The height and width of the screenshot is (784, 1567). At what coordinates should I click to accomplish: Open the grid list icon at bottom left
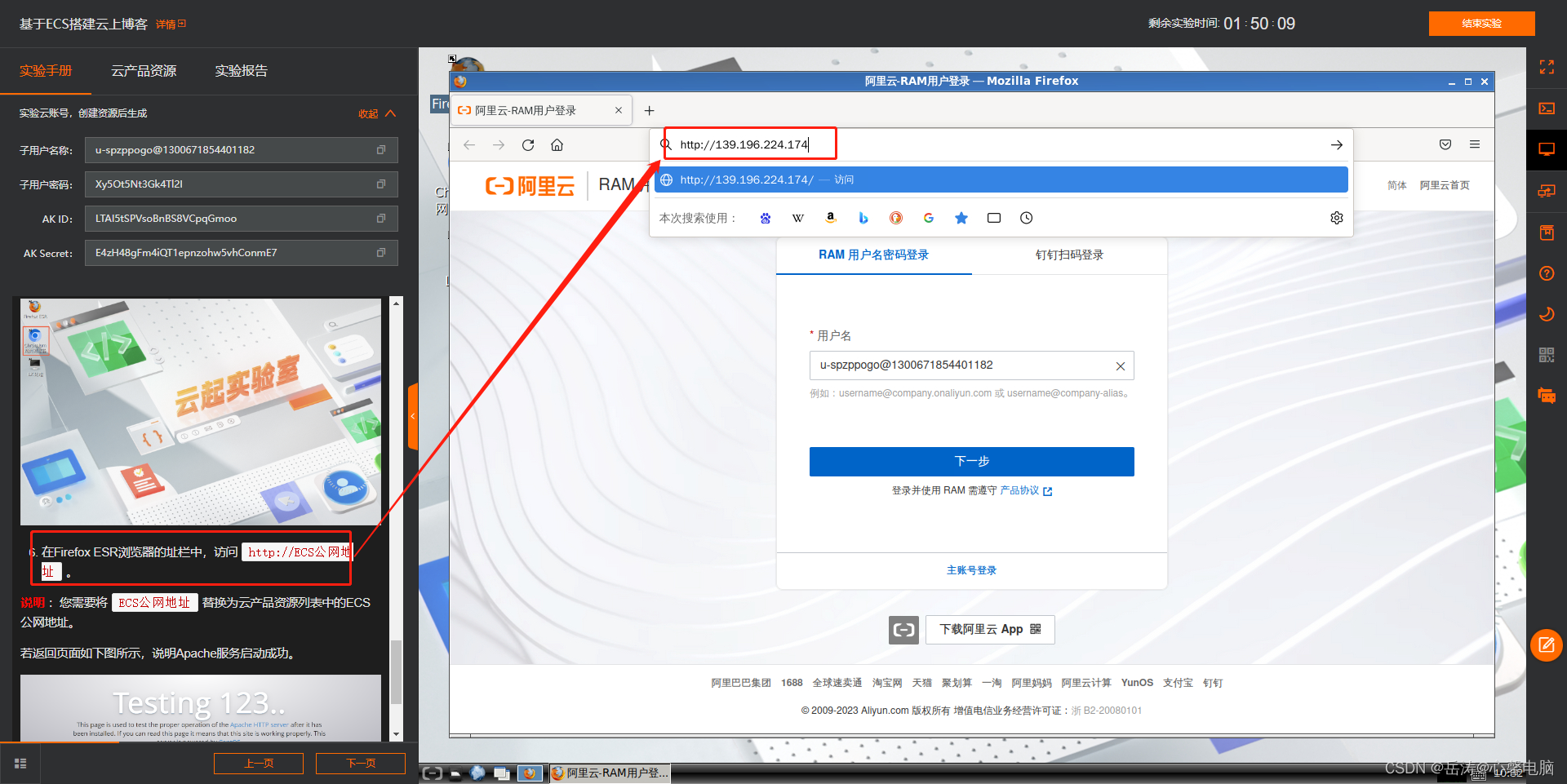click(20, 764)
